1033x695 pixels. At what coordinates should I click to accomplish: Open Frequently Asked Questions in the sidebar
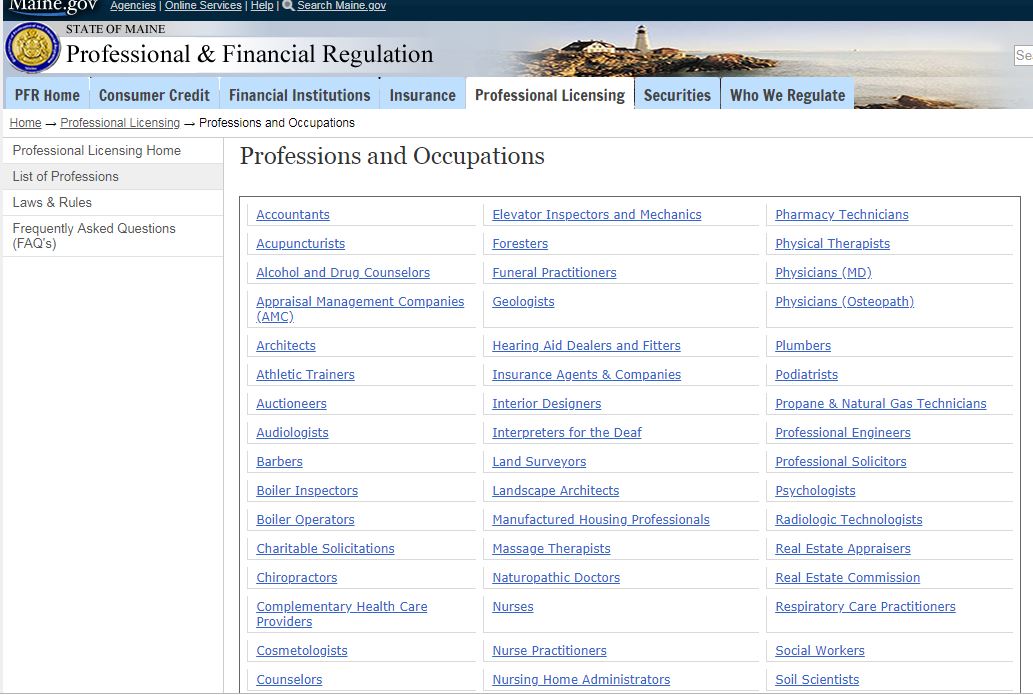click(x=93, y=235)
